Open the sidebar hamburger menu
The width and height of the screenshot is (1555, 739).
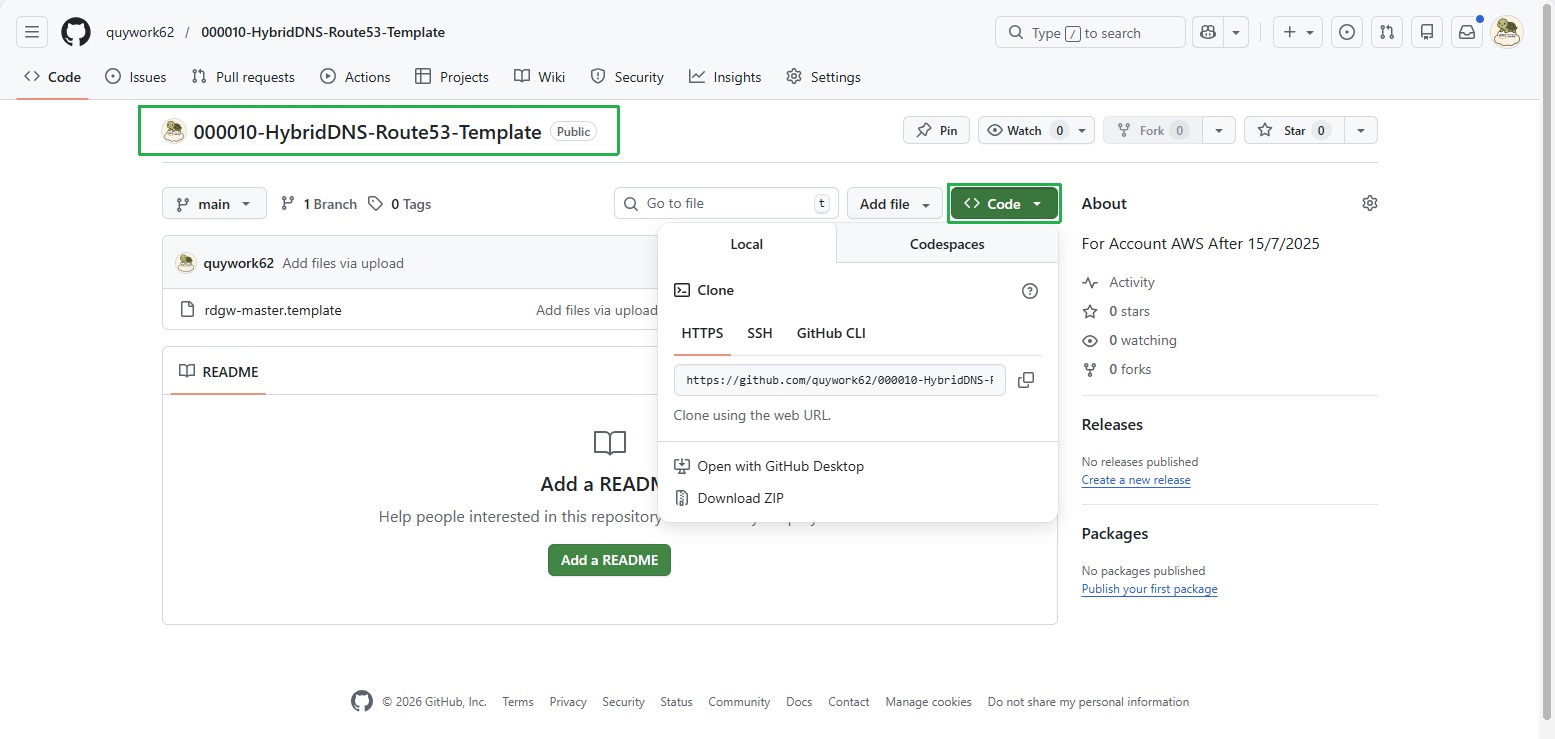pyautogui.click(x=31, y=31)
